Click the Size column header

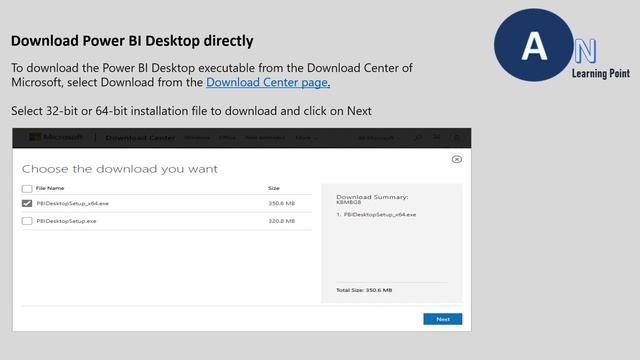274,188
